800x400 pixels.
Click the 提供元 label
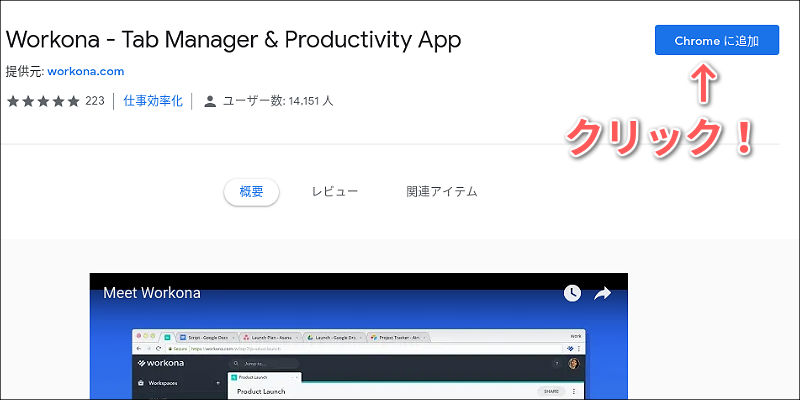click(25, 71)
